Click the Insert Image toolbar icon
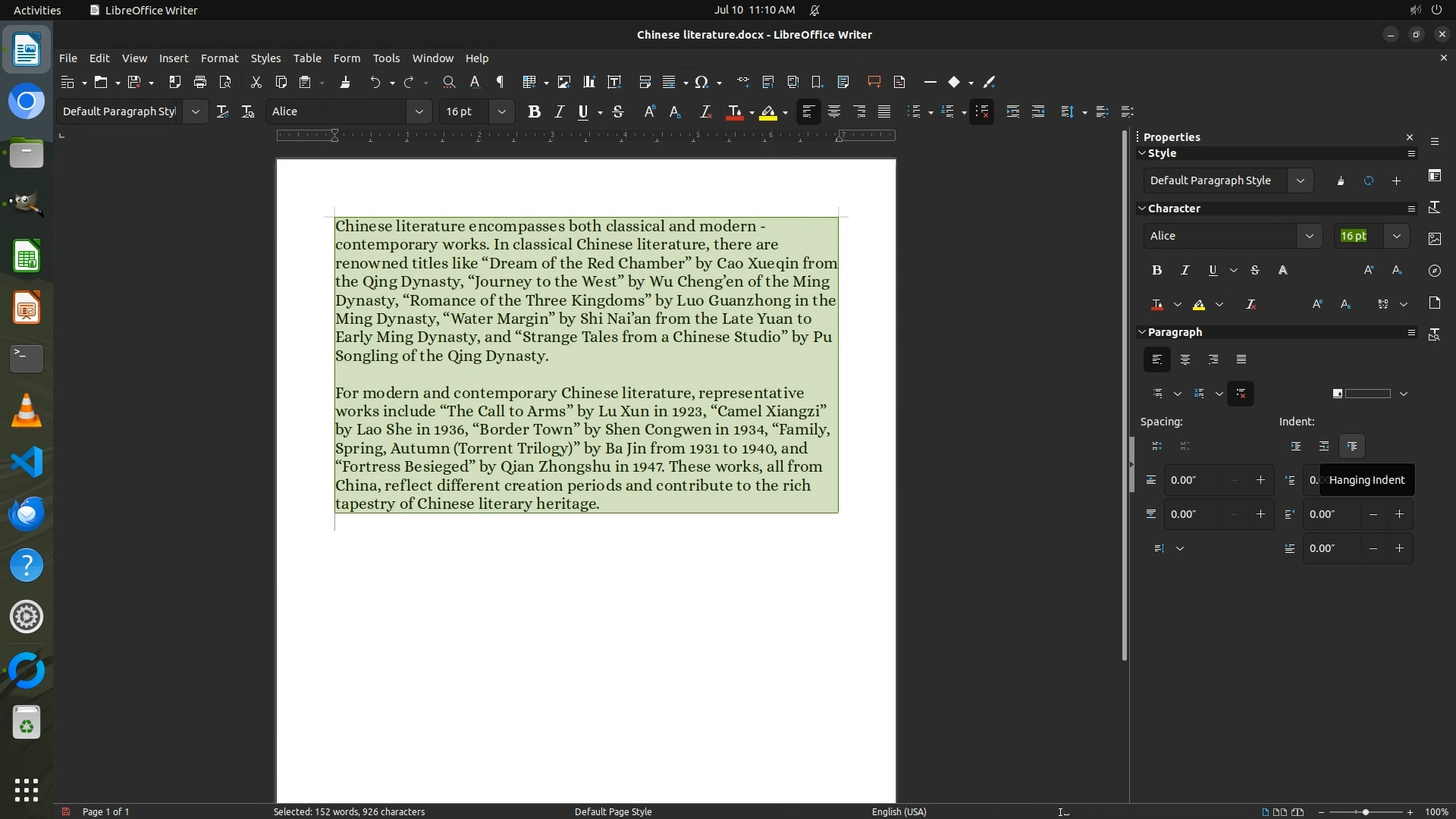Image resolution: width=1456 pixels, height=819 pixels. tap(564, 82)
